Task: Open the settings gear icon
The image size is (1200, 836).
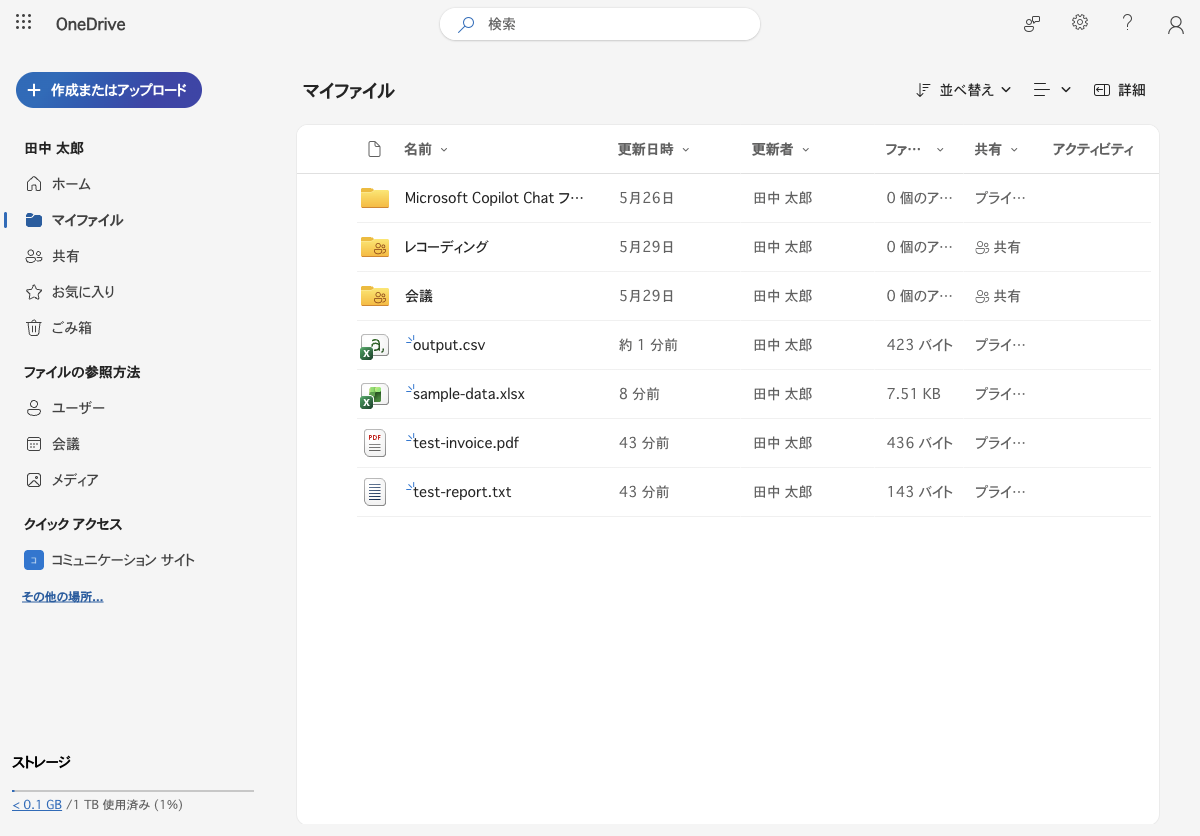Action: click(1080, 23)
